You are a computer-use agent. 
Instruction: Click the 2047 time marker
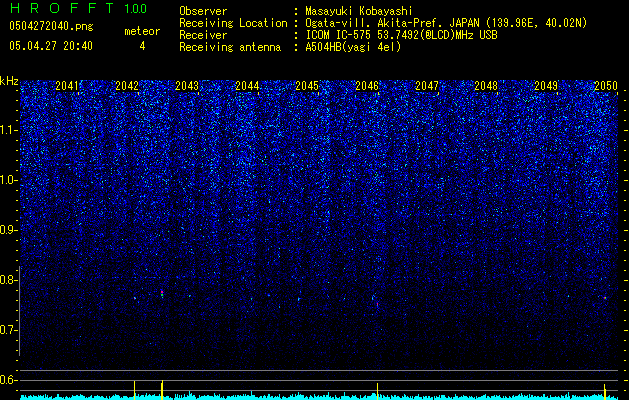tap(427, 86)
